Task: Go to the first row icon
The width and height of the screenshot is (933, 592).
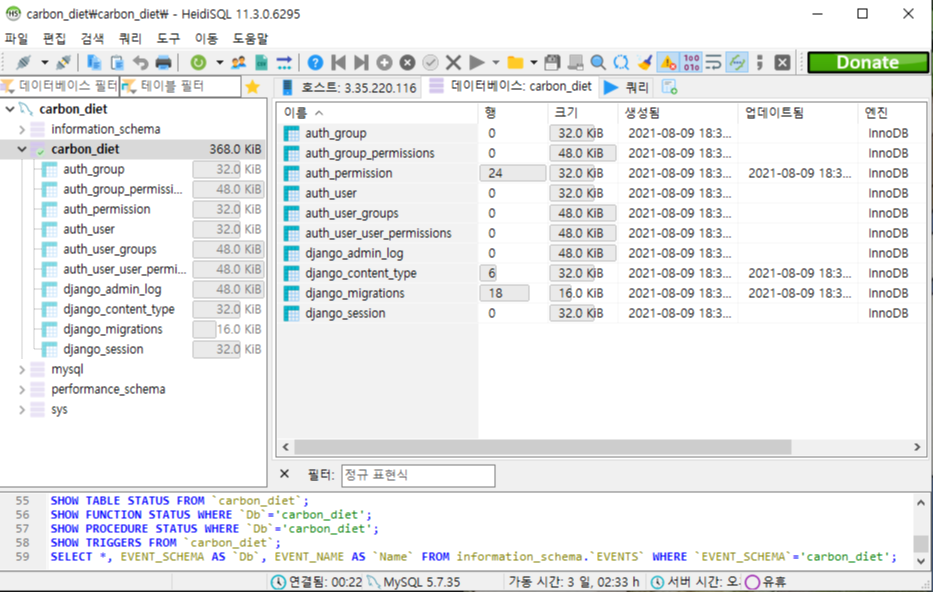Action: [339, 62]
